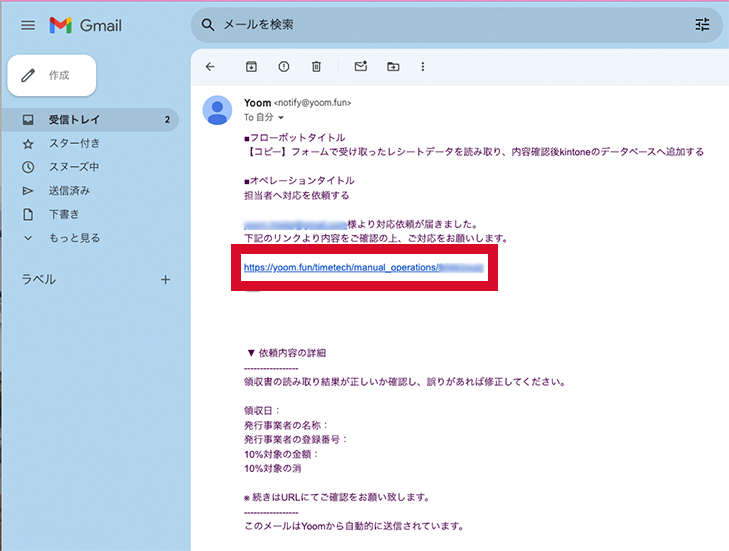The image size is (729, 551).
Task: Click the ラベル section heading
Action: (39, 279)
